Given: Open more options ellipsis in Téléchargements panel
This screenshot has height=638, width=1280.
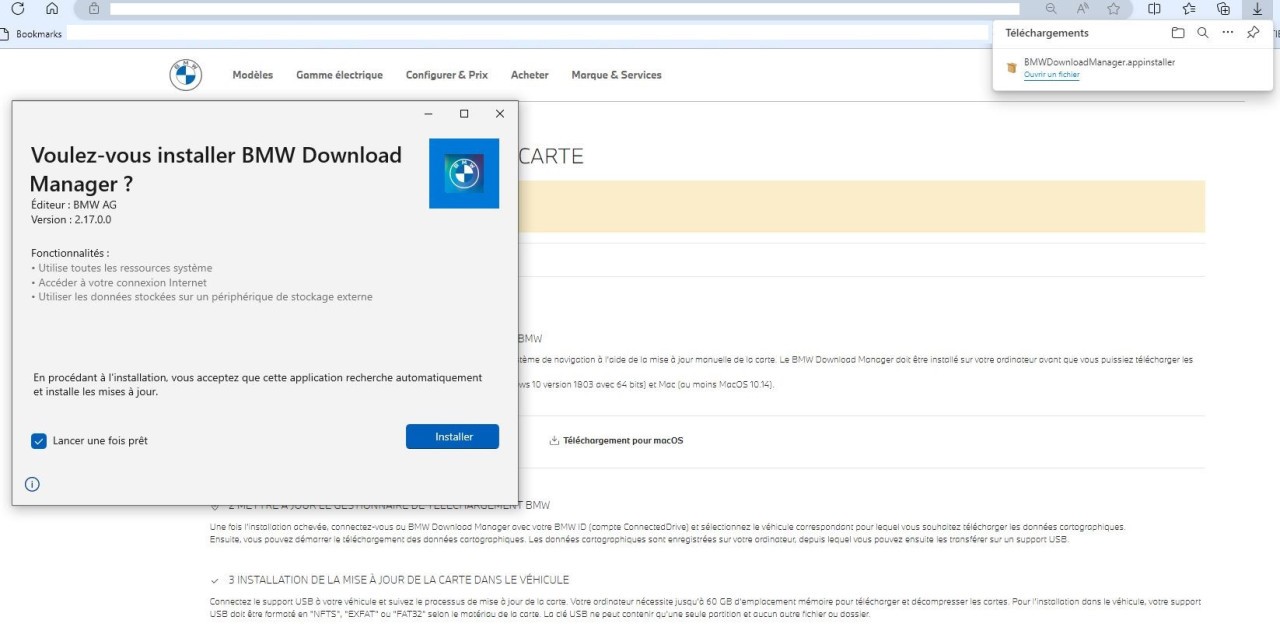Looking at the screenshot, I should [x=1228, y=33].
